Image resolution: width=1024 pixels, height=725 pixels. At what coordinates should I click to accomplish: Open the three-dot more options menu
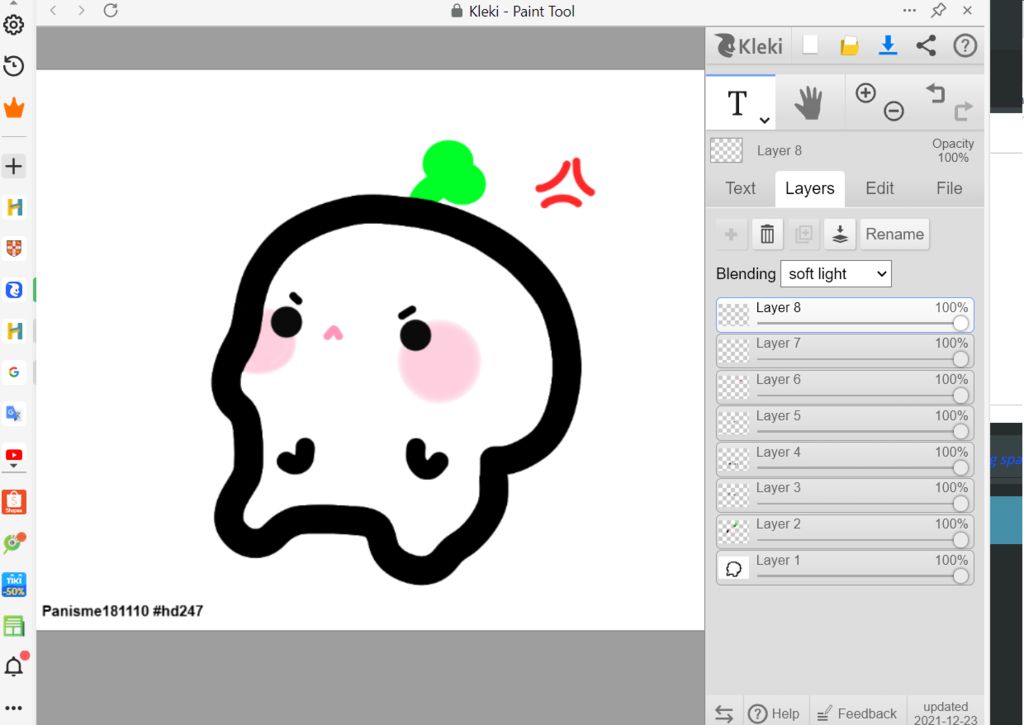pyautogui.click(x=909, y=10)
